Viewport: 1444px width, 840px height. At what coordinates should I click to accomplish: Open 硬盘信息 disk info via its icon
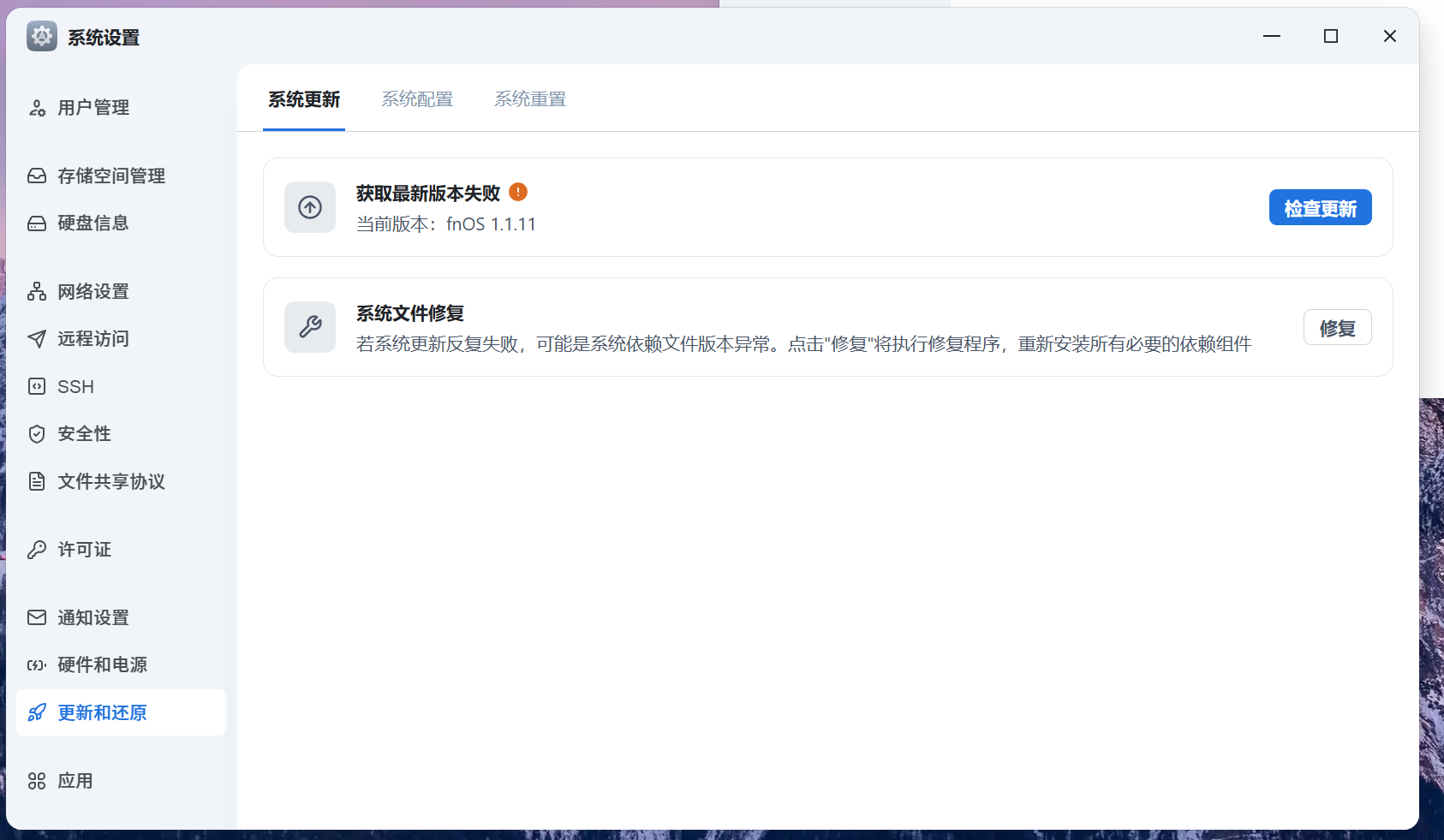37,223
